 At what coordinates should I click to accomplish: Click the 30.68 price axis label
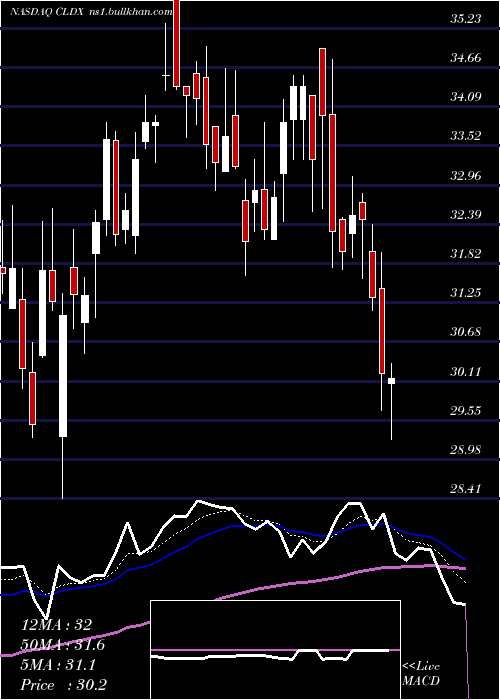coord(466,332)
